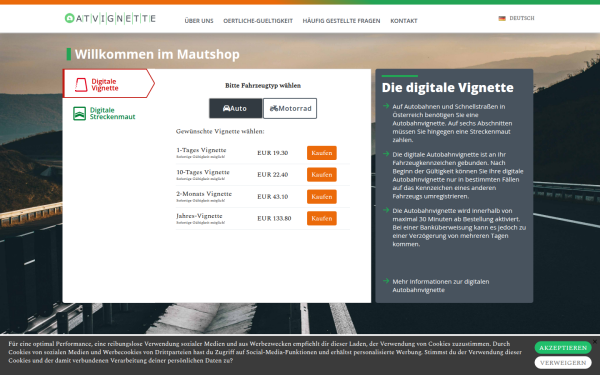Buy the 10-Tages Vignette

pos(321,174)
